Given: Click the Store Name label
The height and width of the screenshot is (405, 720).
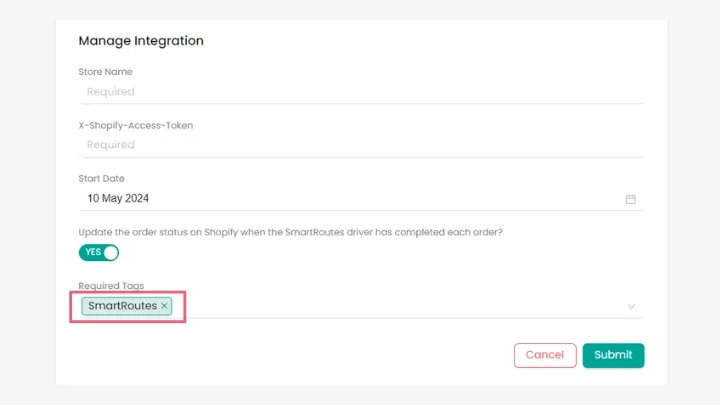Looking at the screenshot, I should click(105, 72).
